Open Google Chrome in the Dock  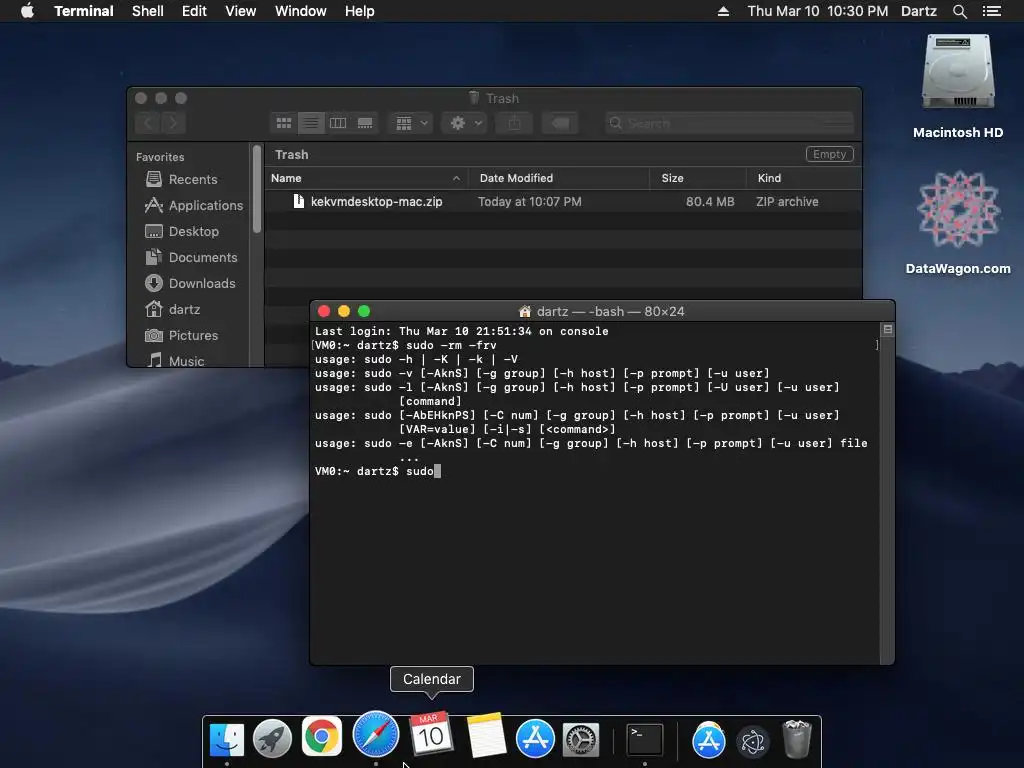(x=321, y=737)
